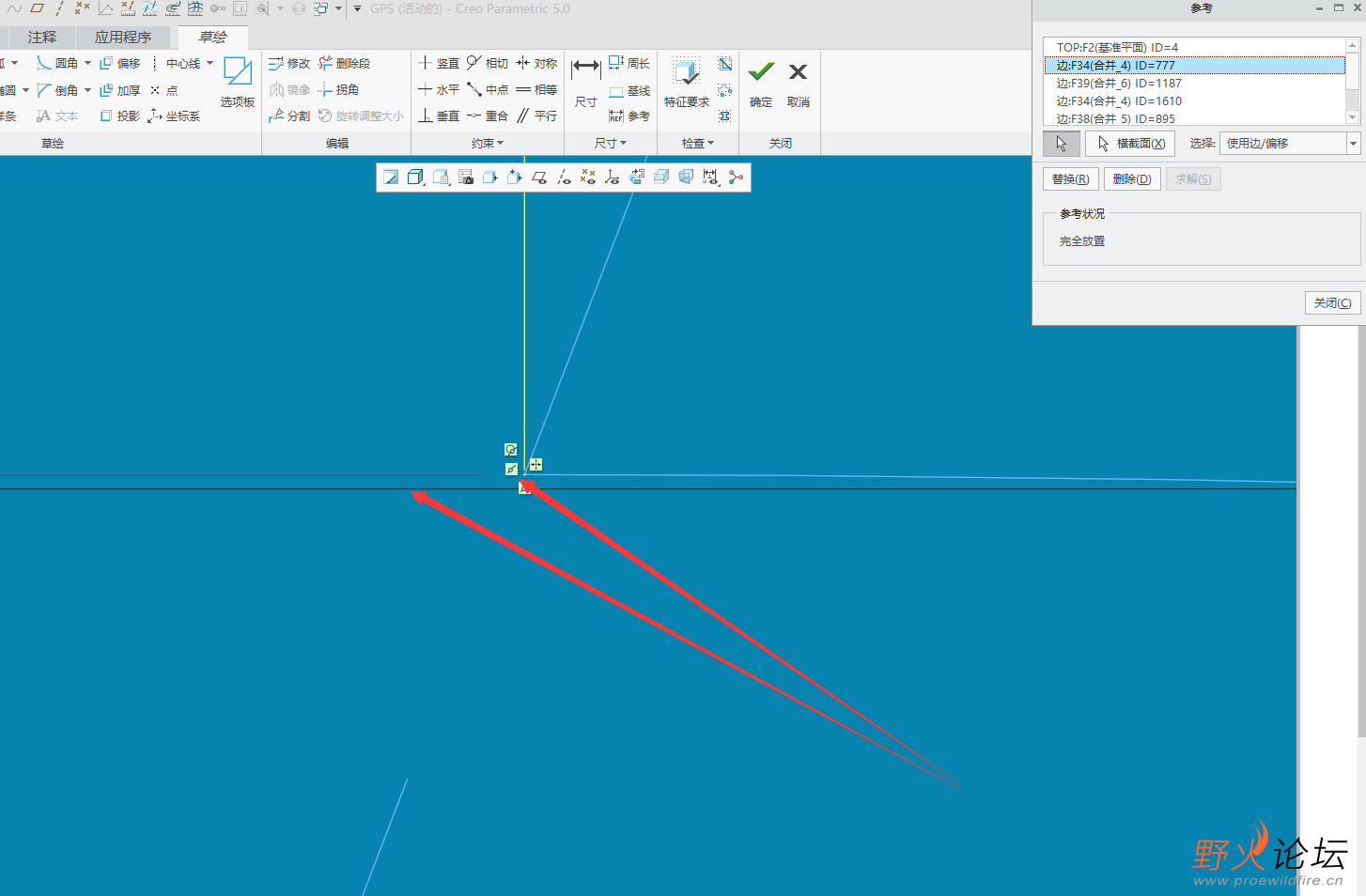Toggle coordinate system display in graphics toolbar
1366x896 pixels.
pos(613,178)
